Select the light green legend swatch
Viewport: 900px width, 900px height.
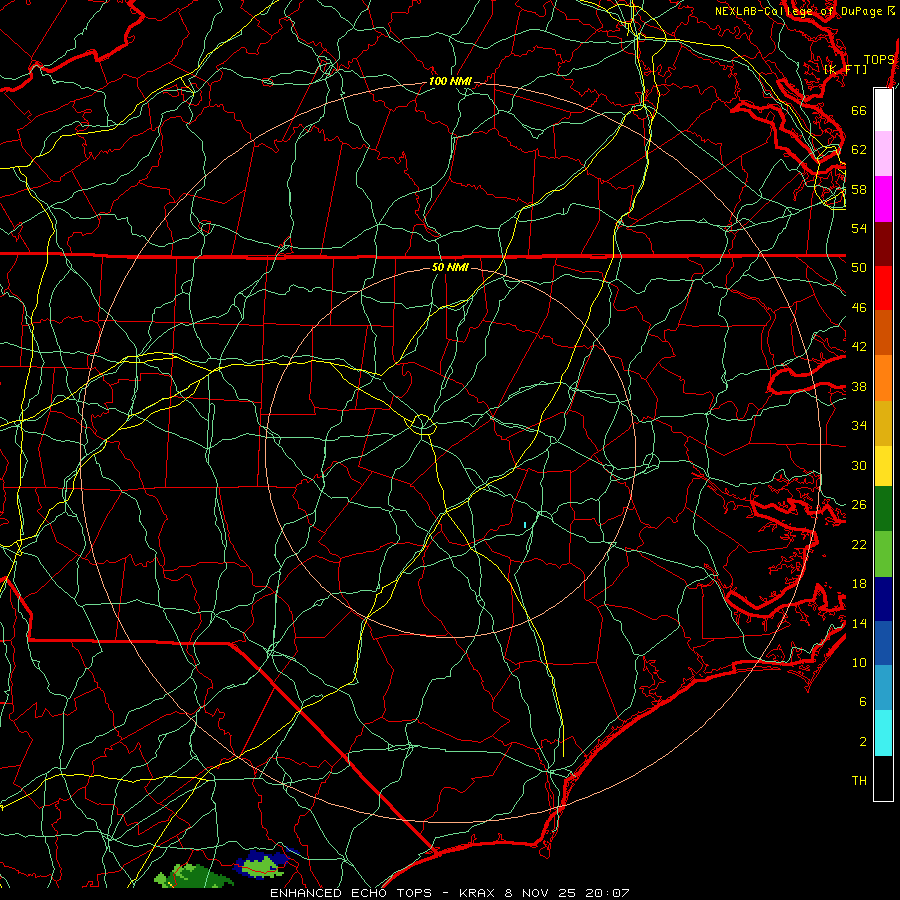click(883, 554)
